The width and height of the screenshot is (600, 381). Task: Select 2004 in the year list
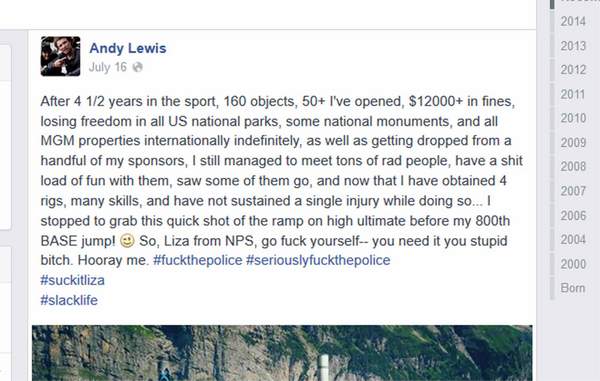pos(573,239)
